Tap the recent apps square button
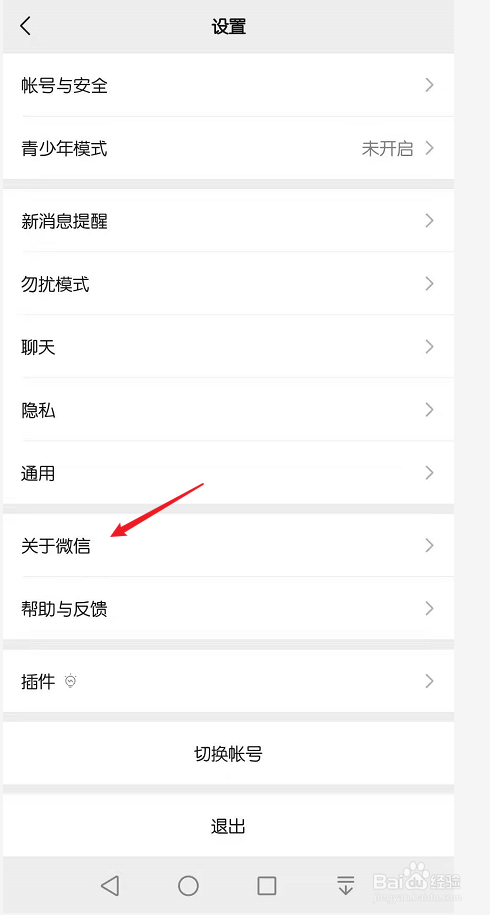The width and height of the screenshot is (490, 915). 267,885
